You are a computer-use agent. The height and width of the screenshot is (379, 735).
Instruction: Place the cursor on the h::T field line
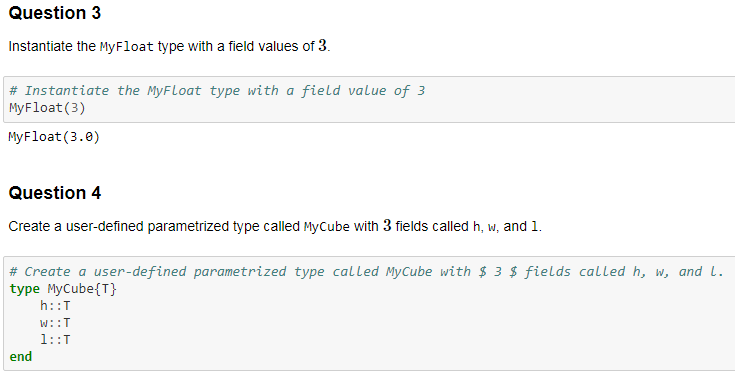pyautogui.click(x=55, y=306)
